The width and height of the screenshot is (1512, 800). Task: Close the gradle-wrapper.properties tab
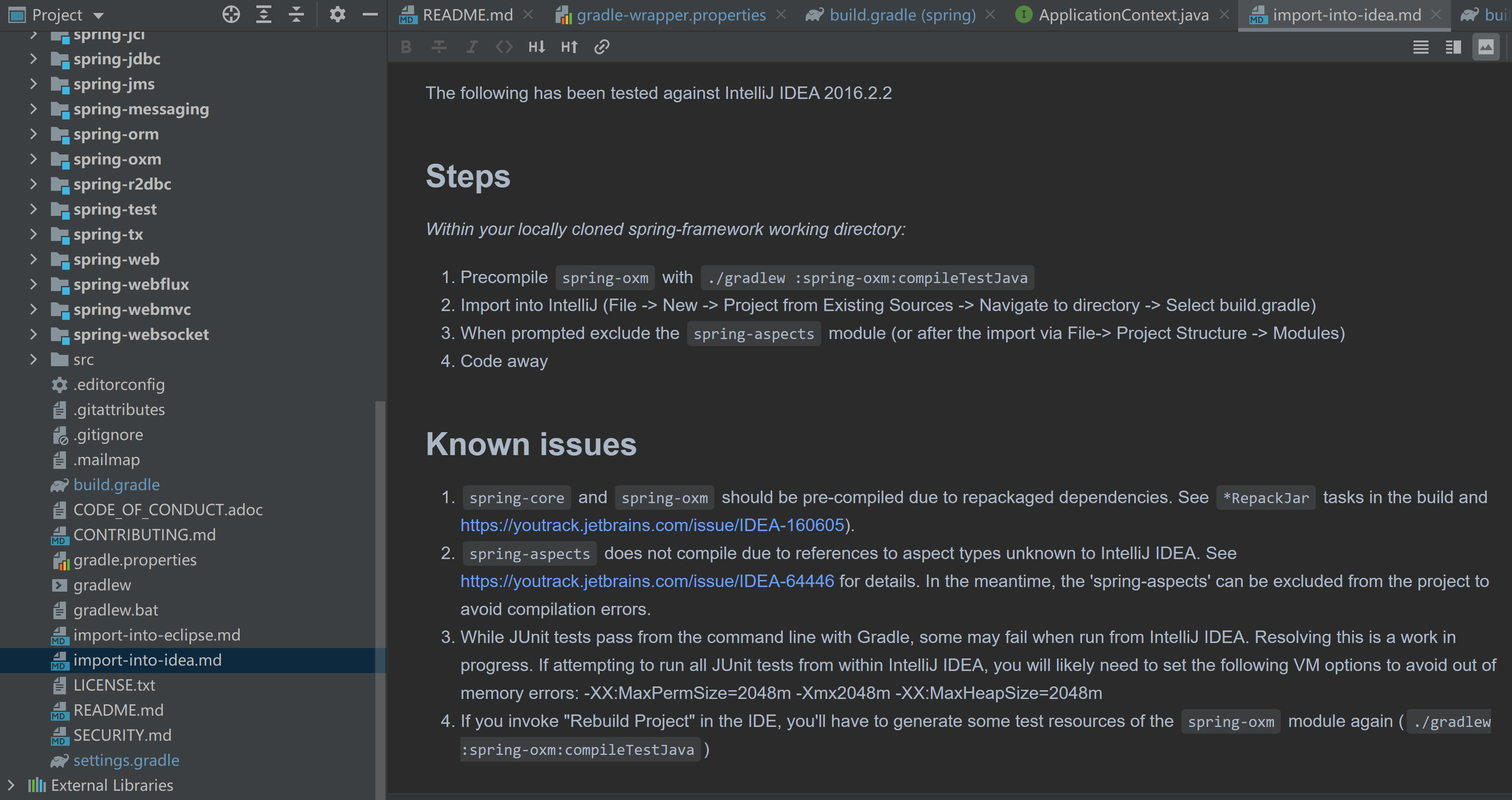(x=781, y=15)
